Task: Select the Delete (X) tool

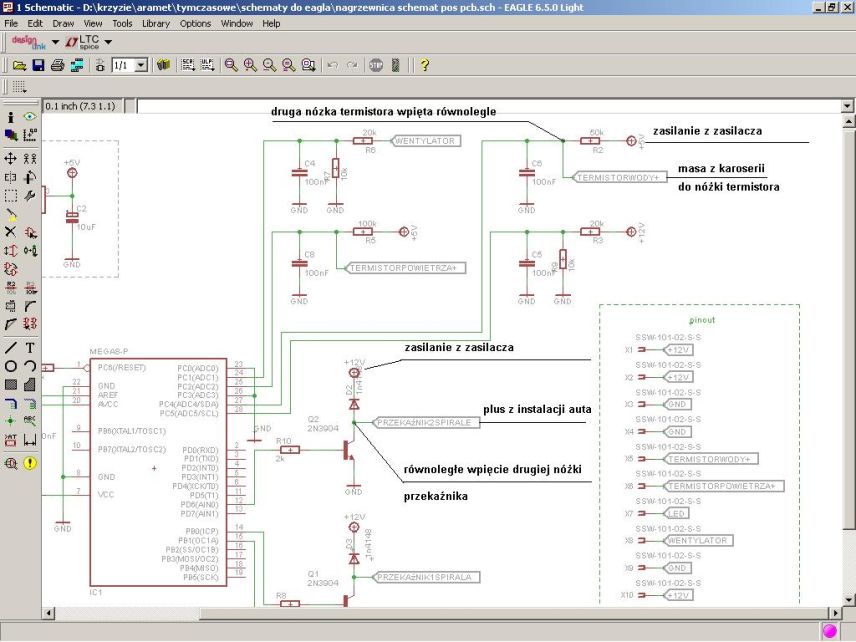Action: pyautogui.click(x=11, y=231)
